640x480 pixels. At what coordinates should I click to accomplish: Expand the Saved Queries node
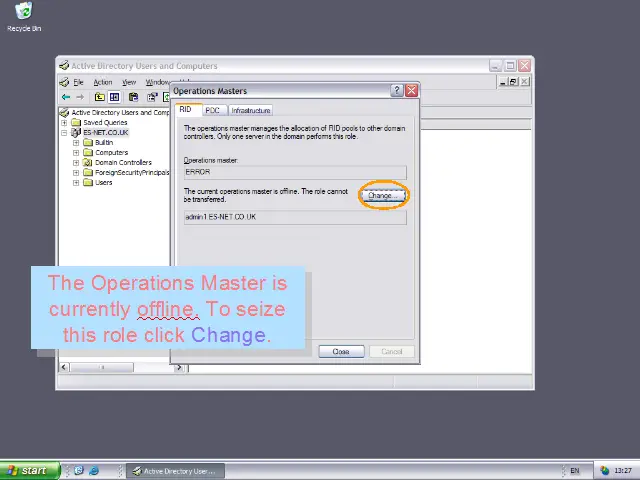pyautogui.click(x=64, y=123)
